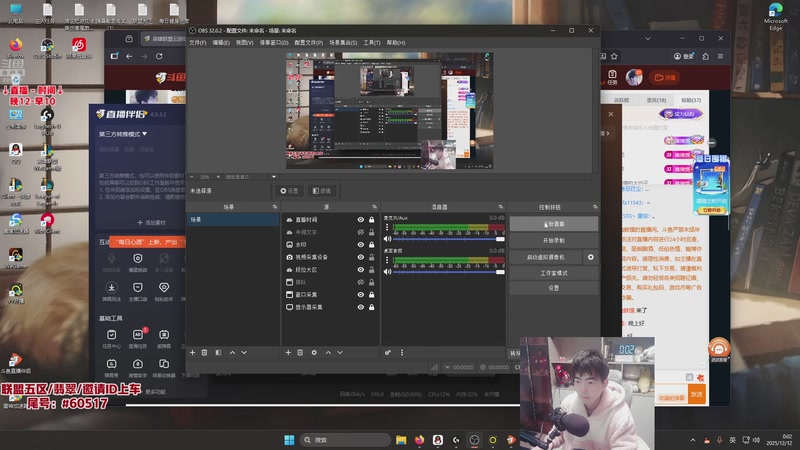
Task: Open 文件(F) menu
Action: coord(198,43)
